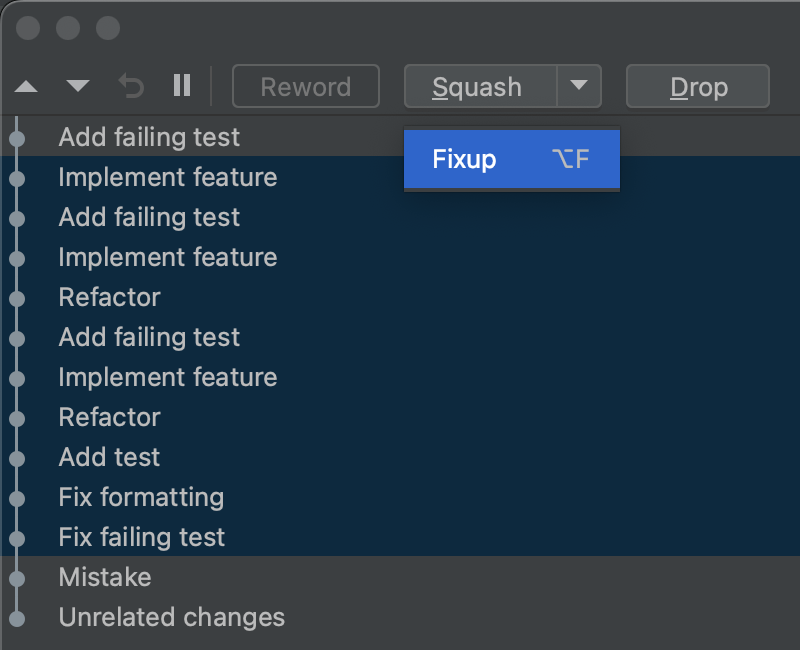Move the selected commit up
Viewport: 800px width, 650px height.
point(26,86)
